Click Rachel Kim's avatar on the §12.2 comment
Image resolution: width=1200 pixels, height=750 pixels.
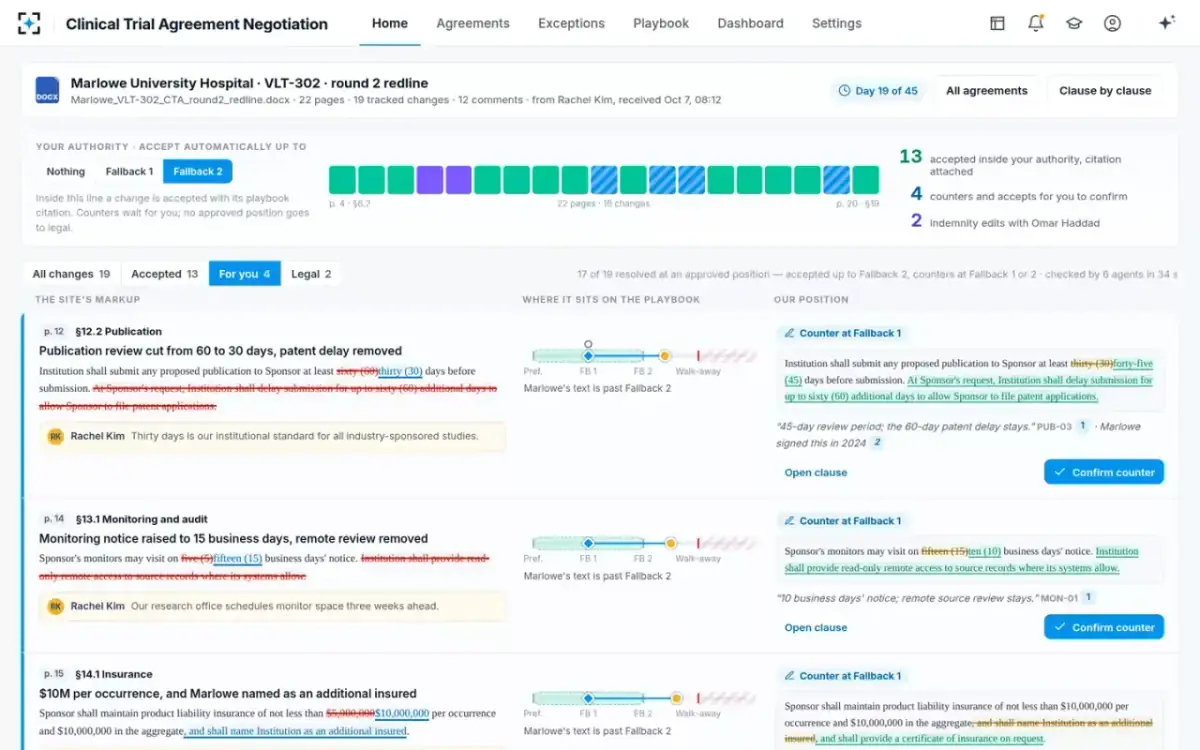[56, 436]
